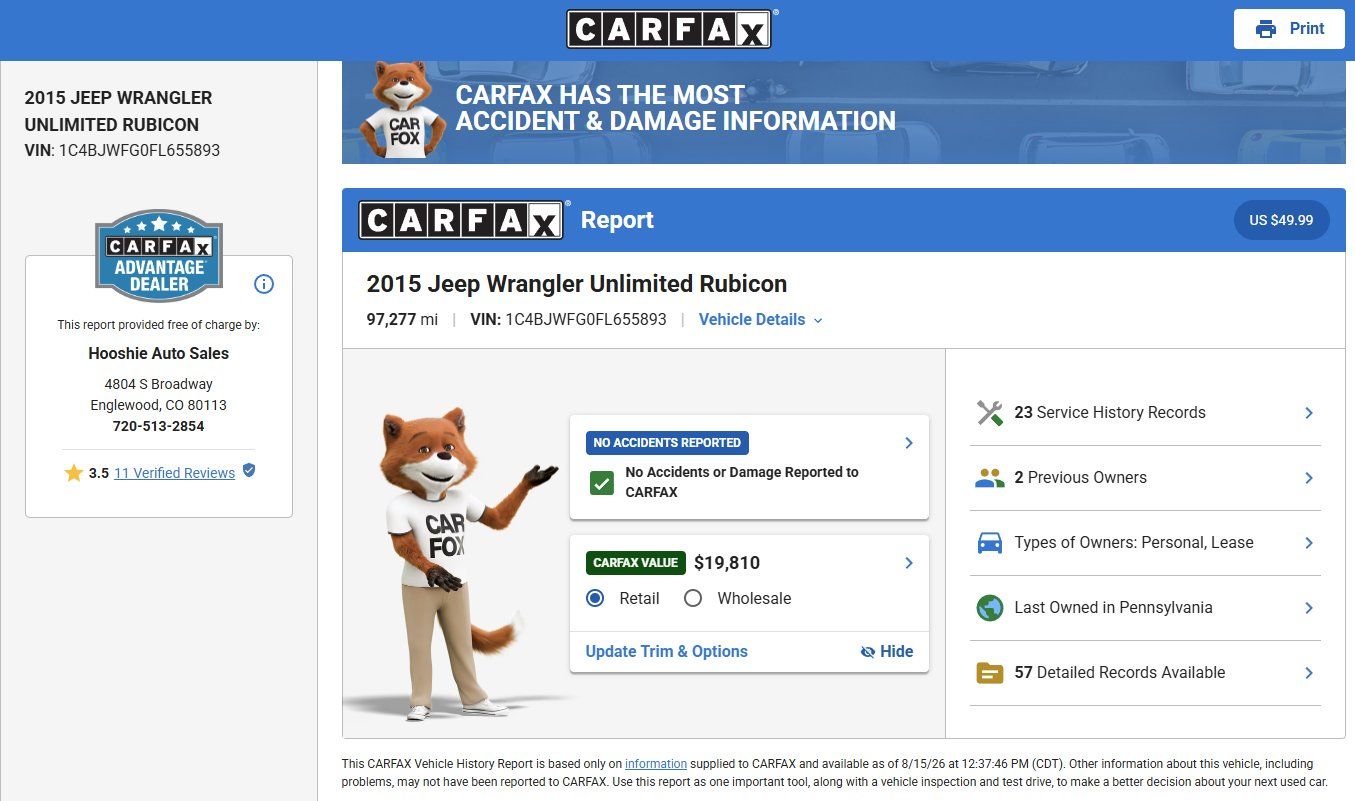Click the two-people previous owners icon
1355x801 pixels.
(989, 478)
